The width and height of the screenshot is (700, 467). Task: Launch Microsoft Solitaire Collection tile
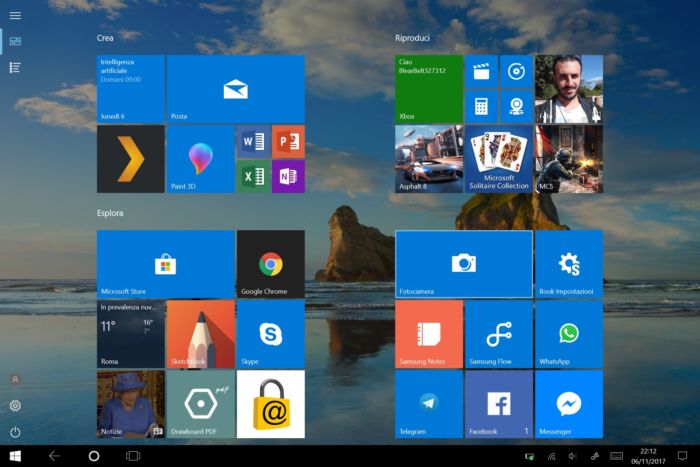pyautogui.click(x=499, y=159)
